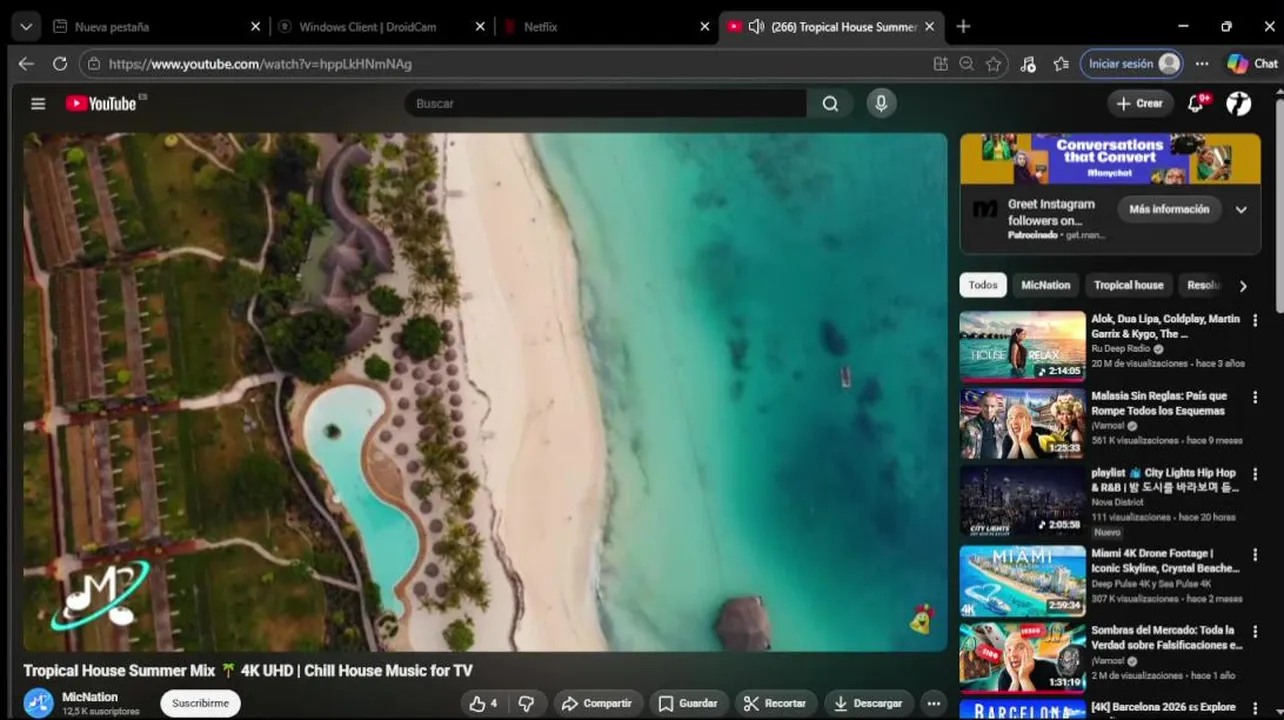Select the MicNation filter chip

1045,285
